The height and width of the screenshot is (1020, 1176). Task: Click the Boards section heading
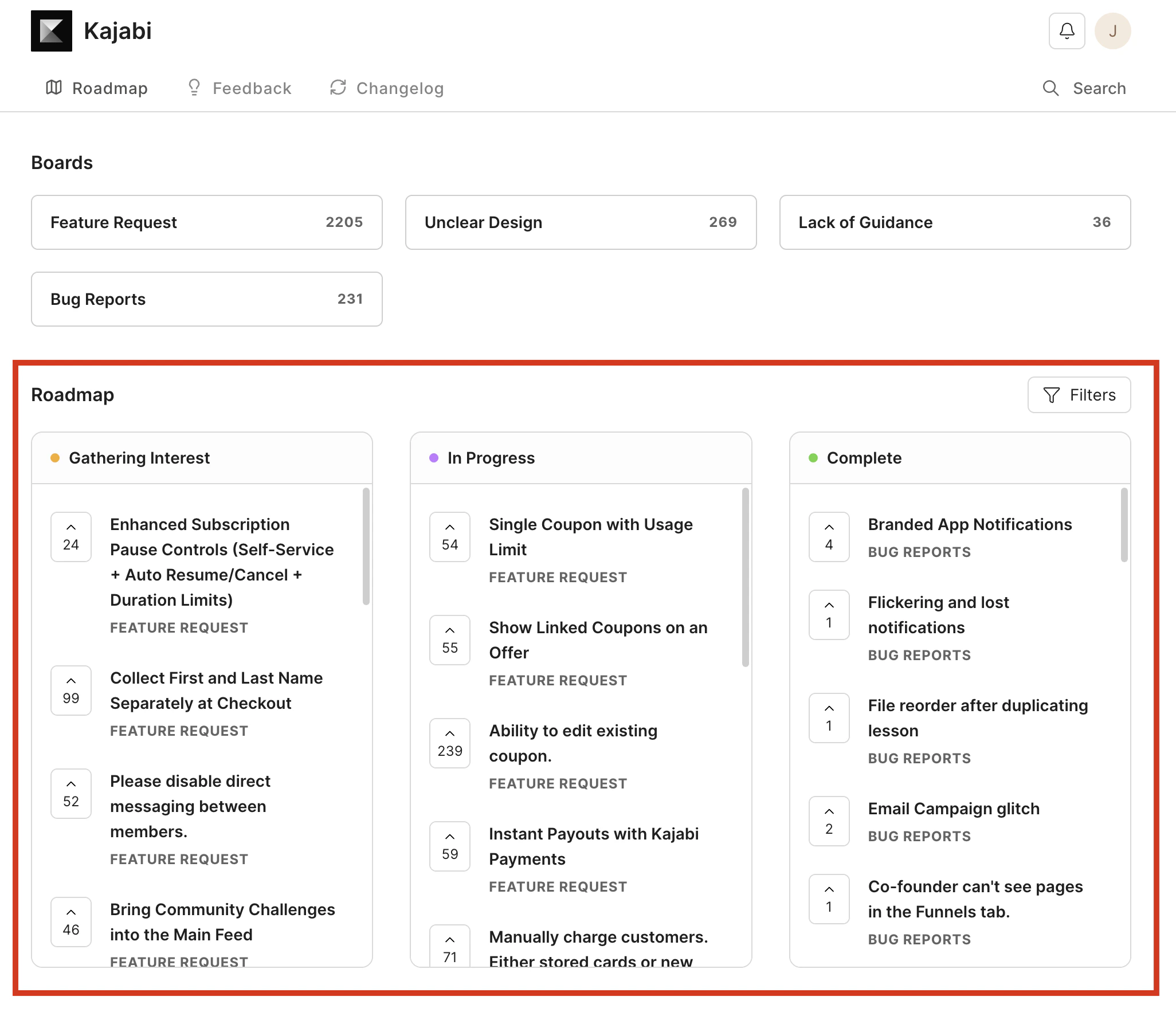(x=62, y=163)
